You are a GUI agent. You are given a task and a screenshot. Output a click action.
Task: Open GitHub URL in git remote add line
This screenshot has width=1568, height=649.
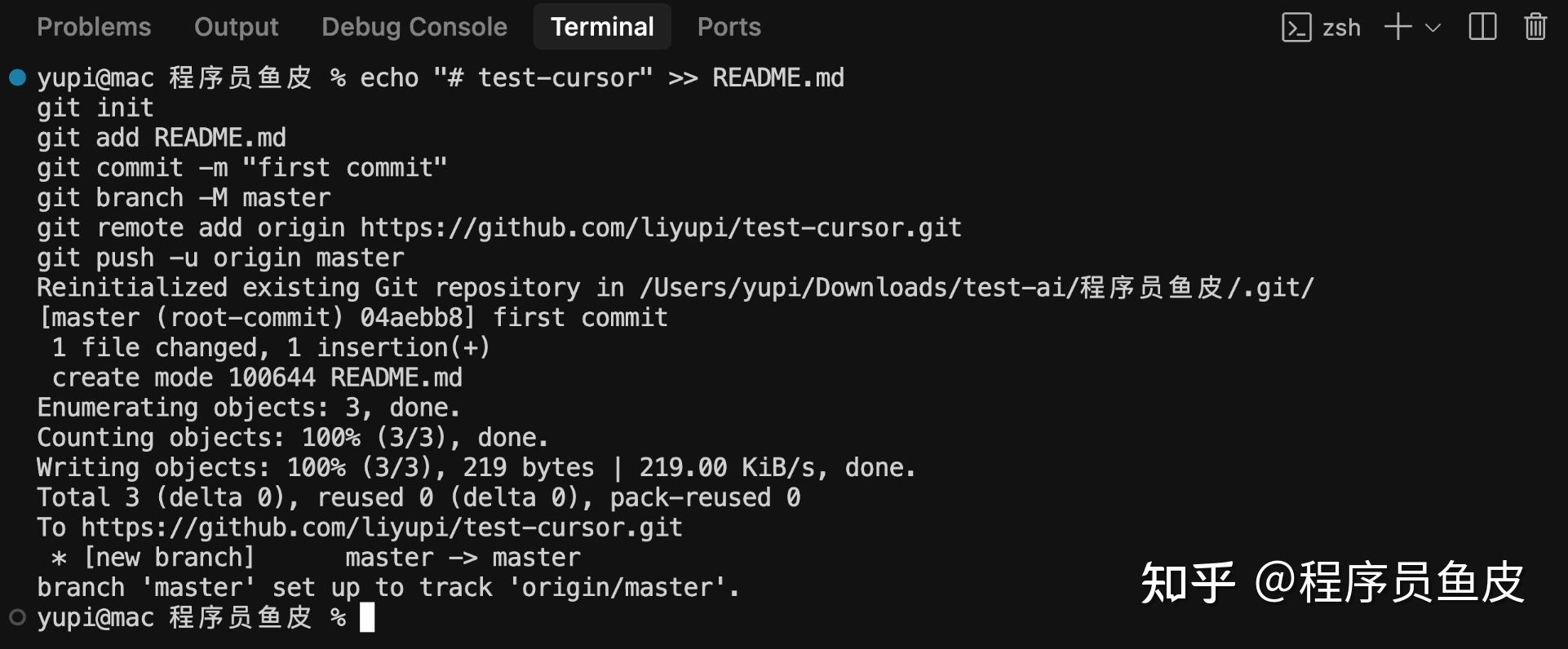[660, 227]
